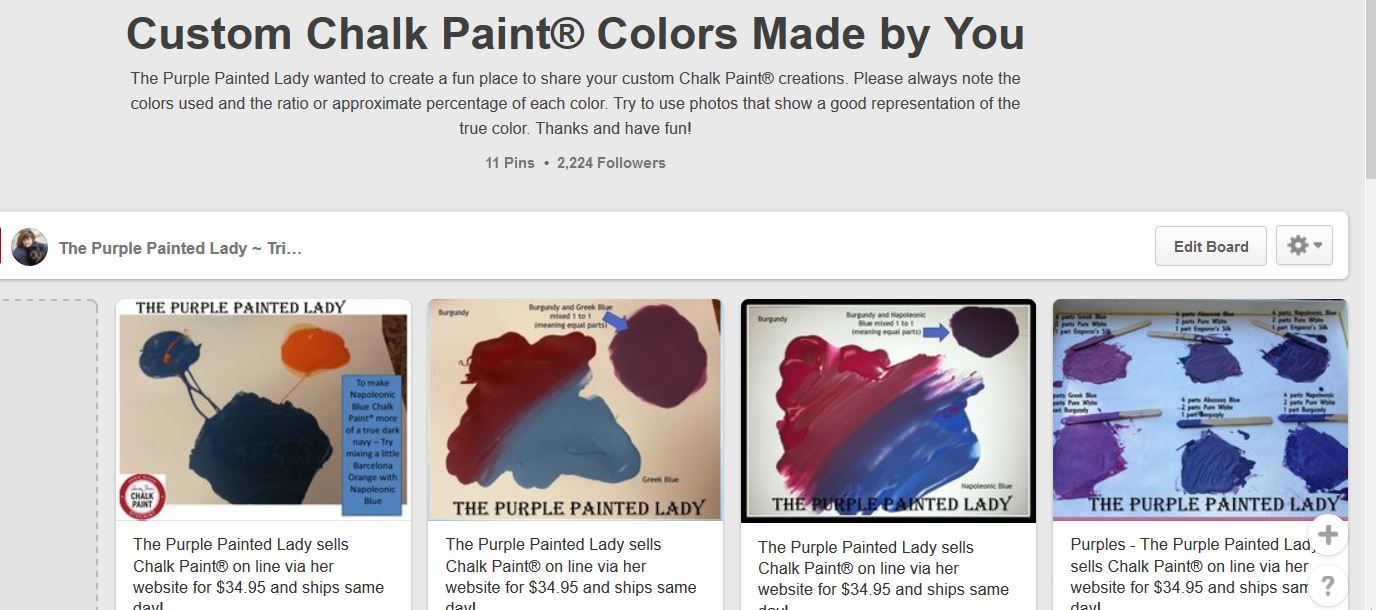Click the Purples pin description text
The width and height of the screenshot is (1376, 610).
pos(1192,574)
